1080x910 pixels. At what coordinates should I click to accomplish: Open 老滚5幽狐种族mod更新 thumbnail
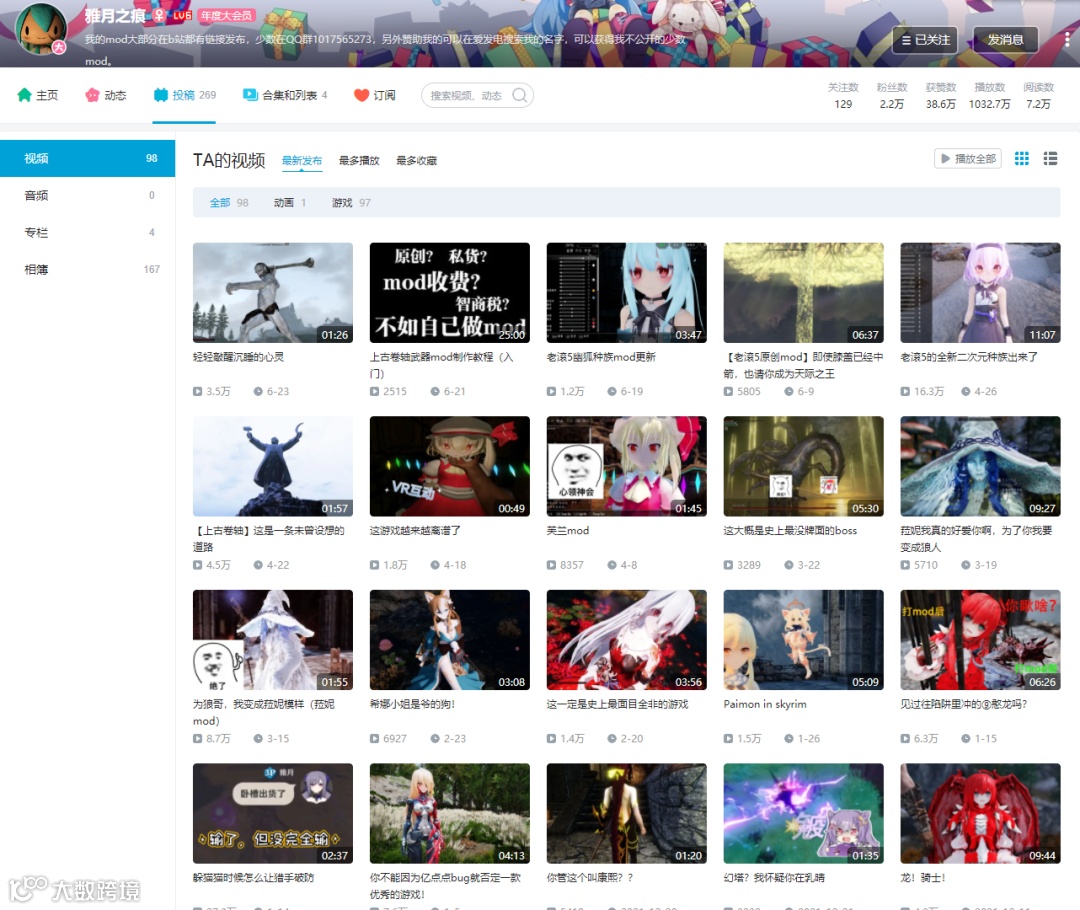pyautogui.click(x=627, y=293)
